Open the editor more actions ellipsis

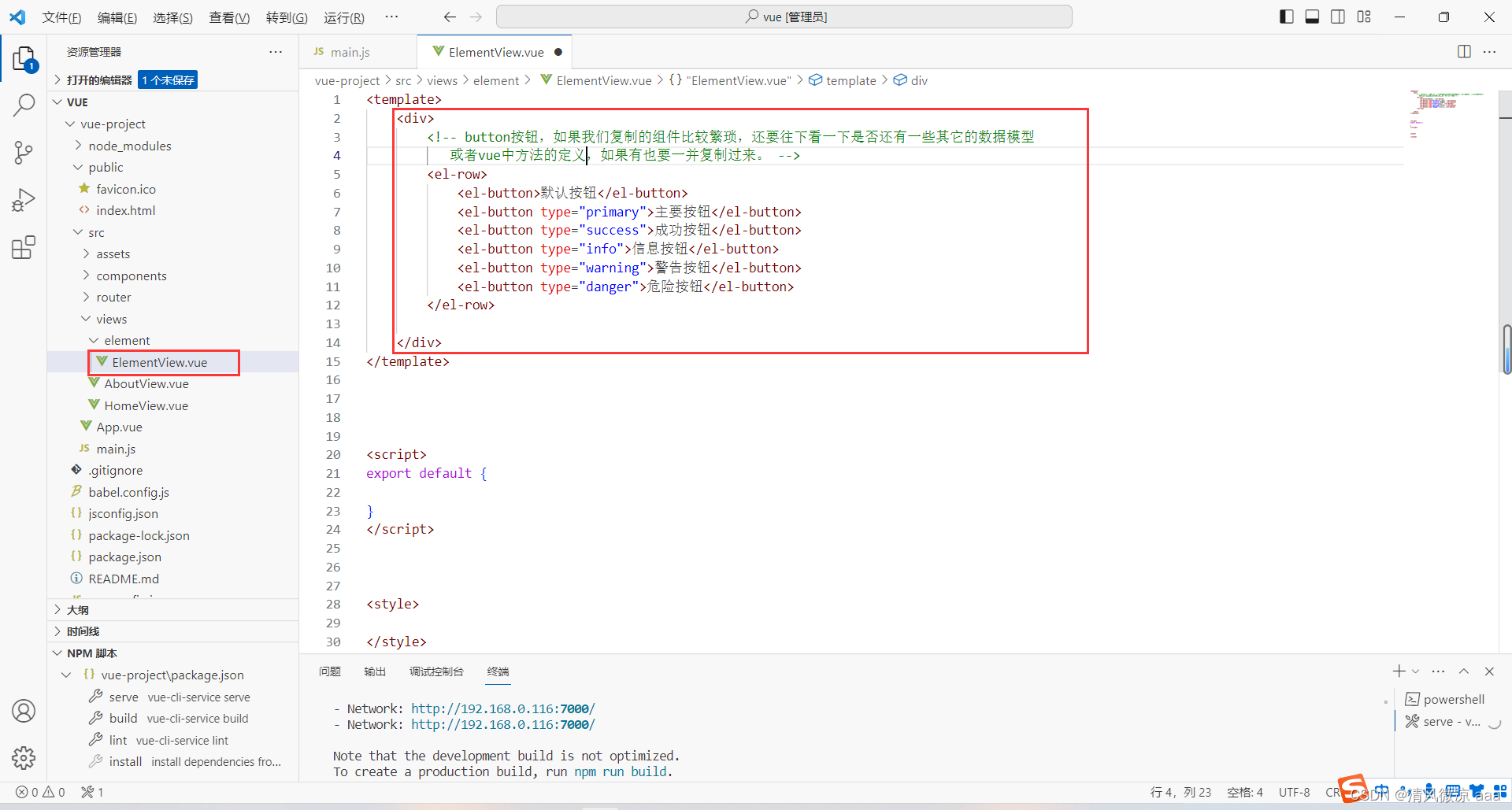click(x=1489, y=51)
